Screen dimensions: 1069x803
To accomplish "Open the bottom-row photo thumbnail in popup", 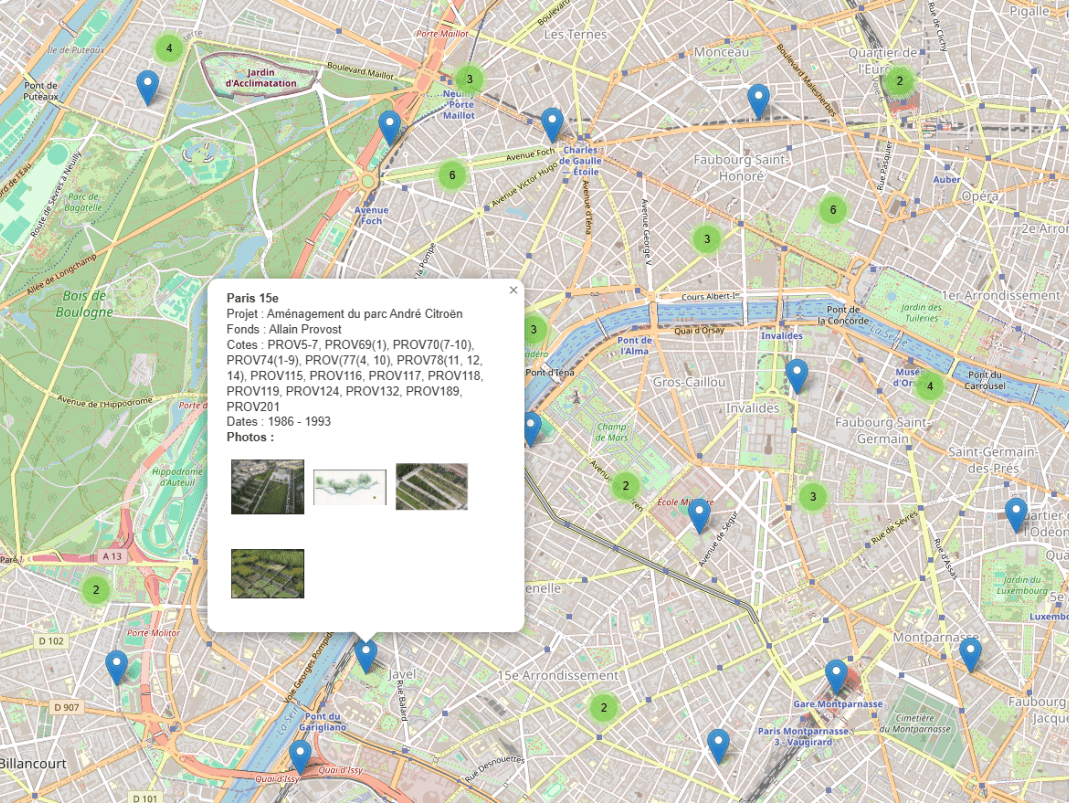I will tap(267, 573).
